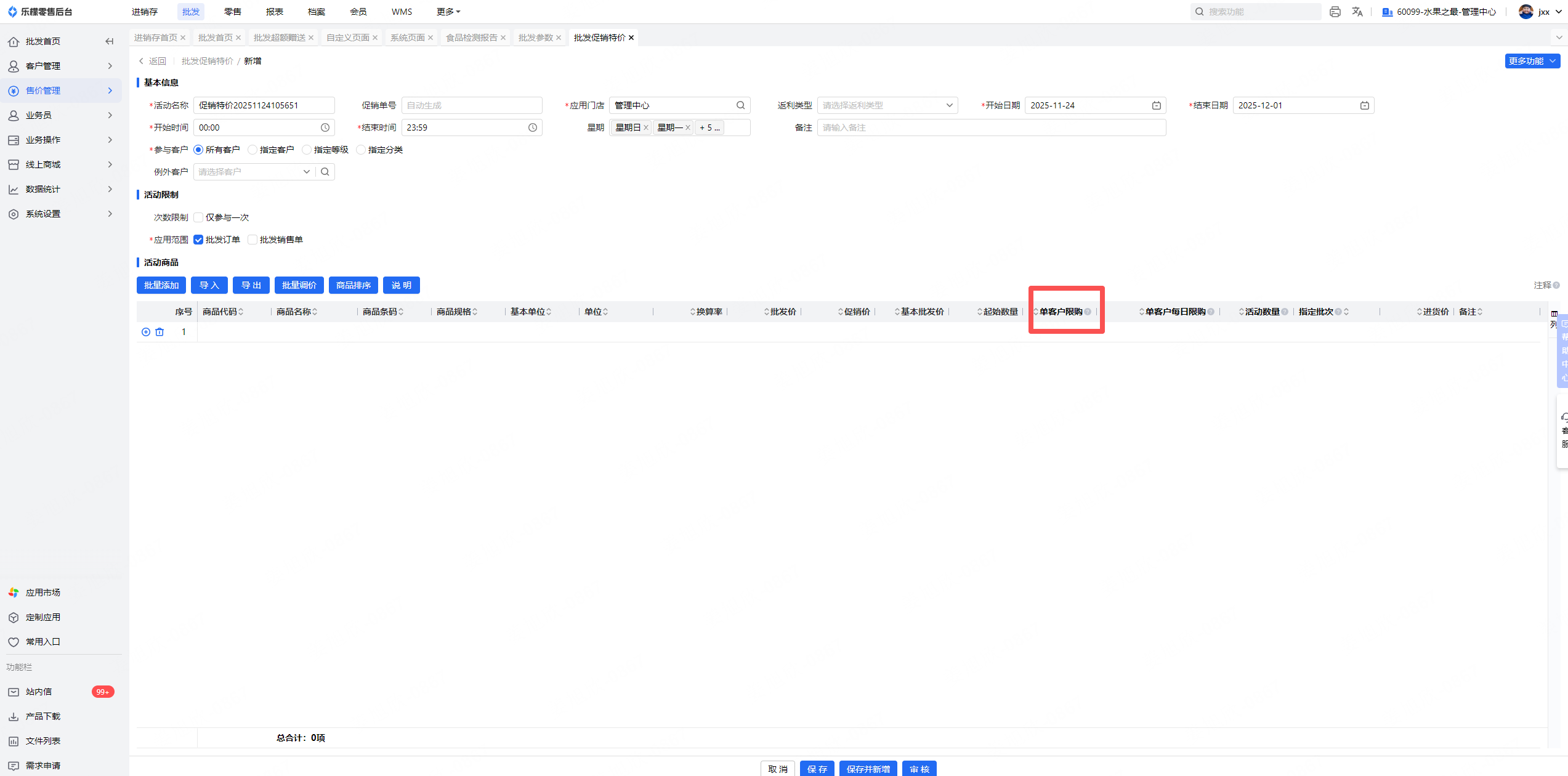Click the 批量添加 button
Viewport: 1568px width, 776px height.
point(161,285)
